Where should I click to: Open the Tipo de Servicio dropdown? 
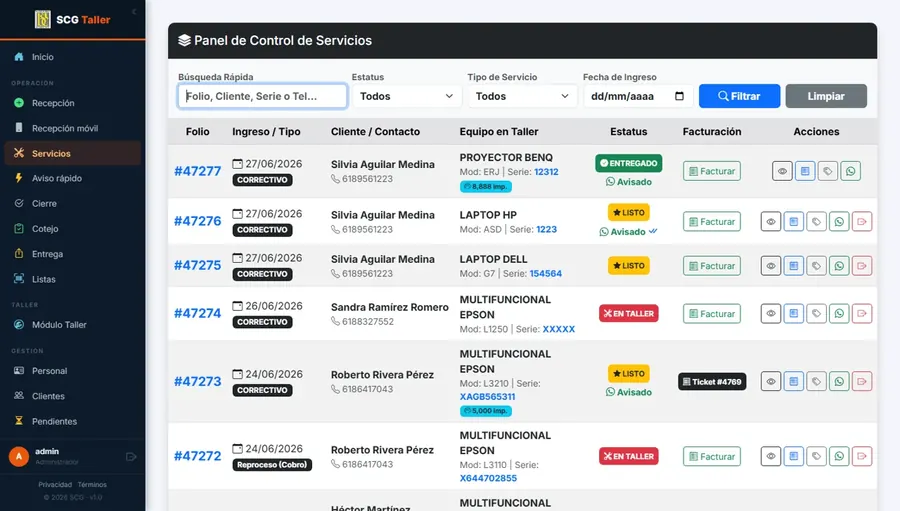[522, 96]
